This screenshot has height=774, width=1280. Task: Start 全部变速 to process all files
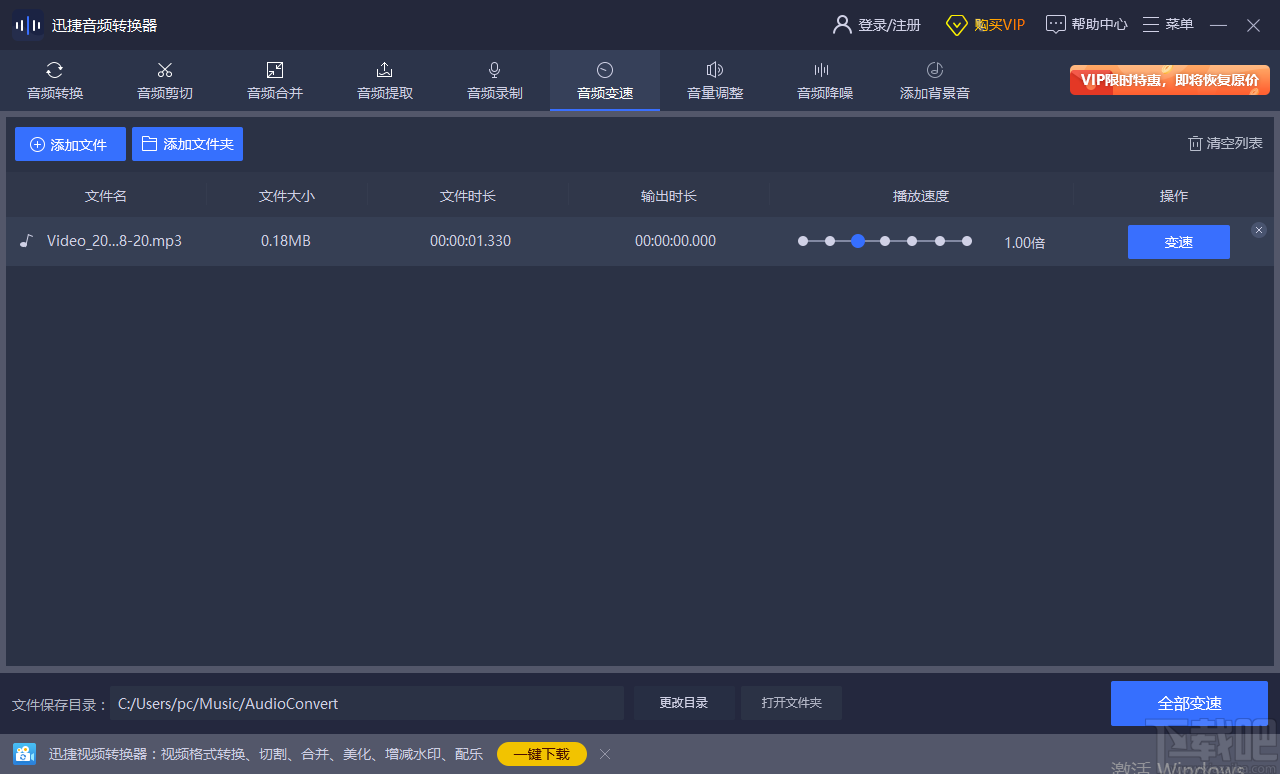1189,703
